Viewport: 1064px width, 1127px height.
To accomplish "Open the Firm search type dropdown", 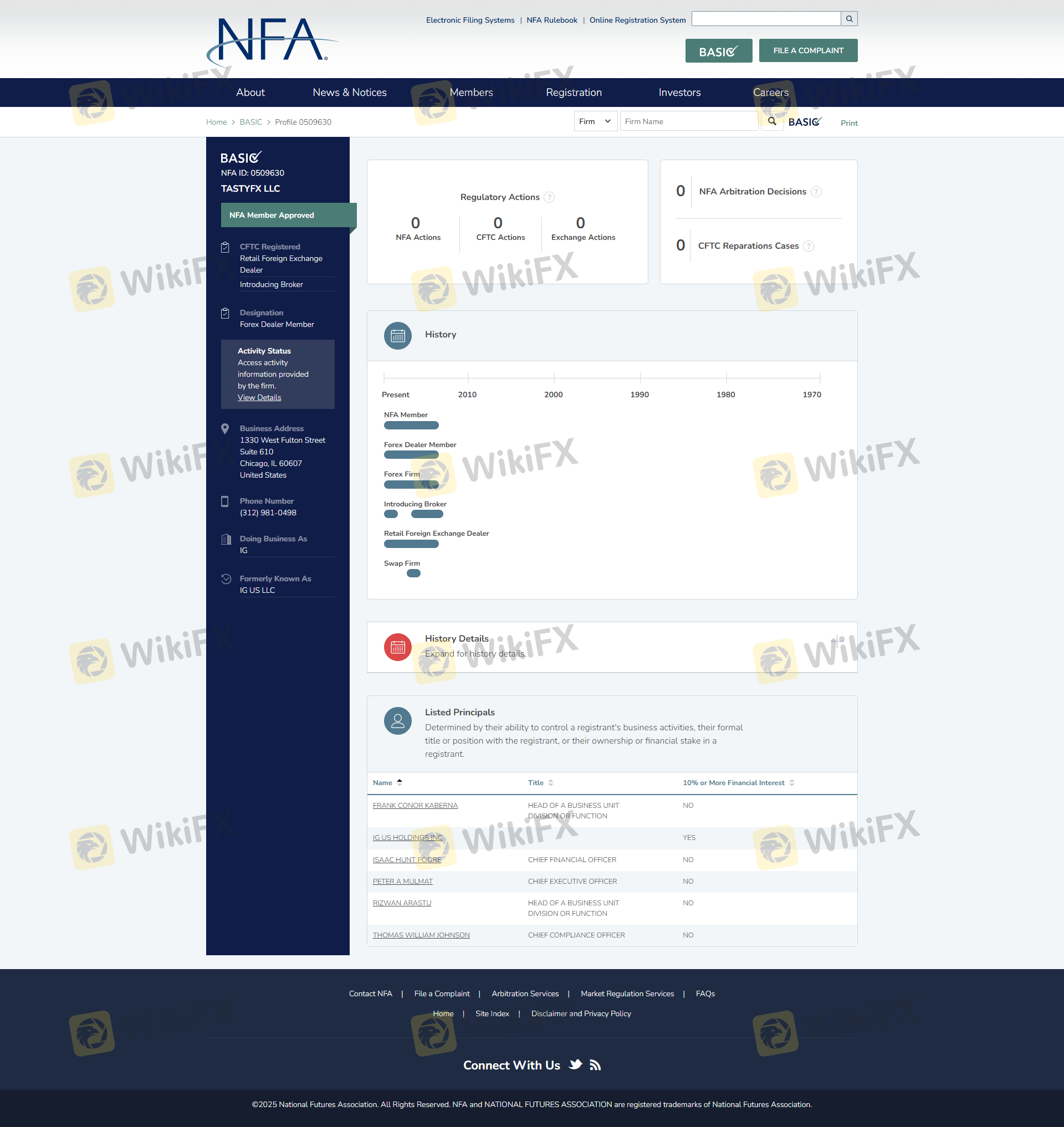I will tap(595, 121).
